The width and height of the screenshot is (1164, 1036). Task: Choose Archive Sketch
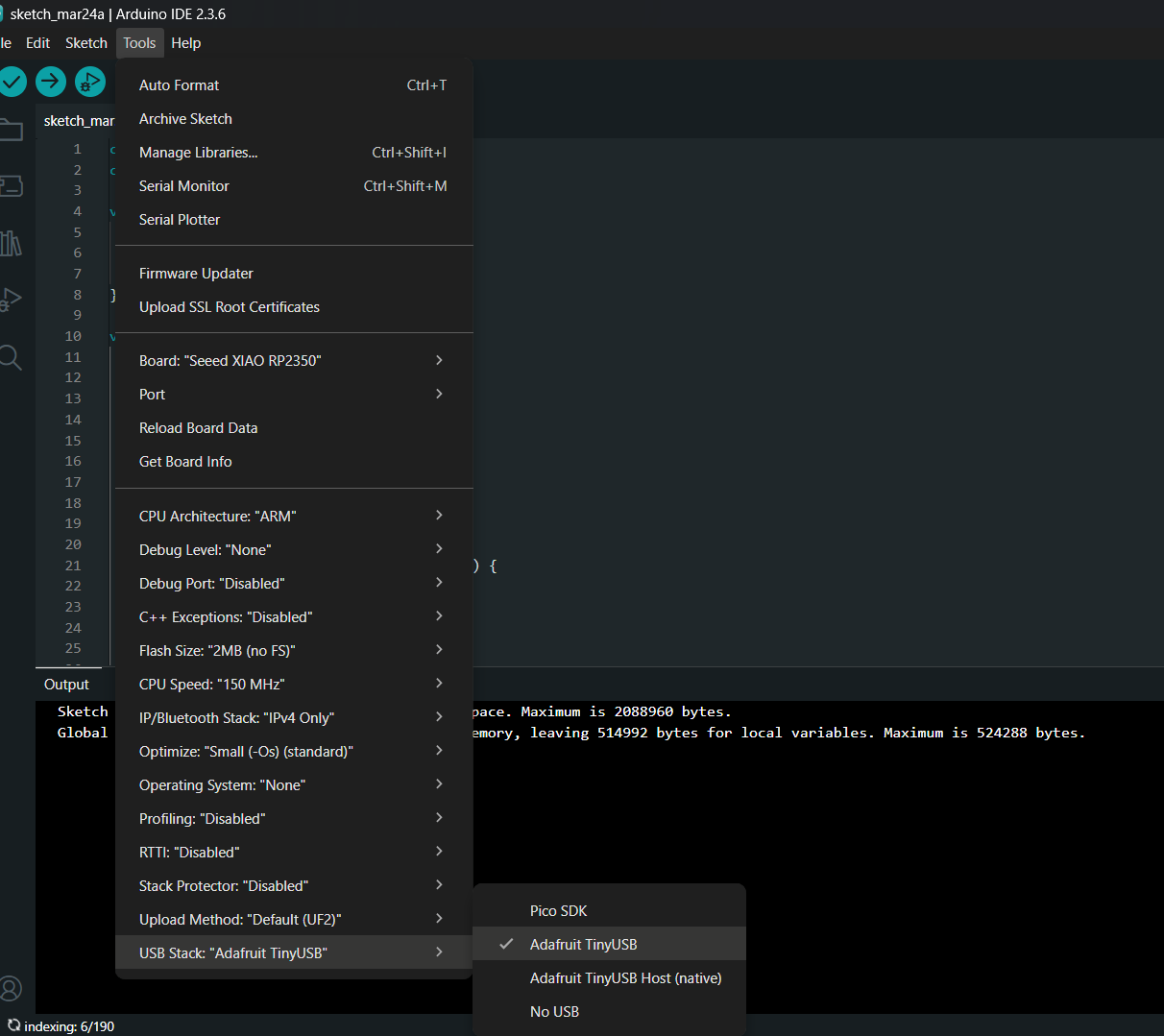coord(293,118)
